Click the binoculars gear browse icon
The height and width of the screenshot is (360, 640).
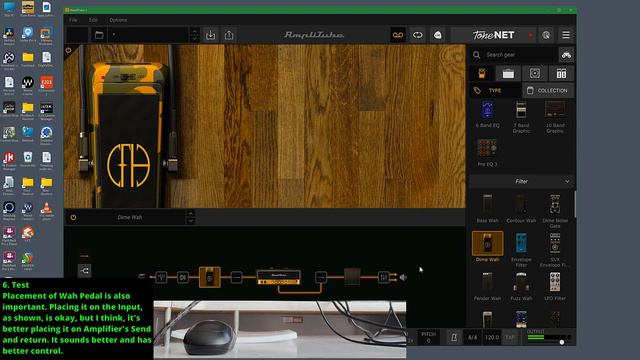click(566, 55)
